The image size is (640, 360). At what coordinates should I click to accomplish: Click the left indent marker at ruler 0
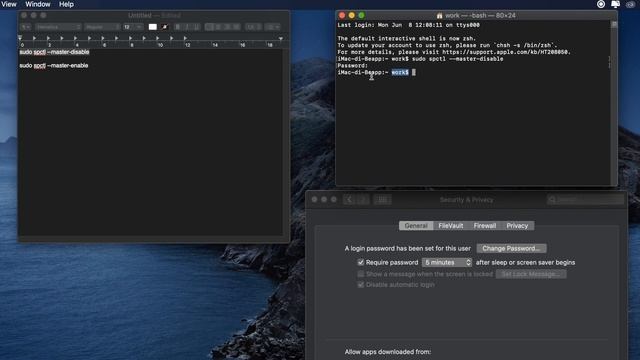click(x=20, y=38)
